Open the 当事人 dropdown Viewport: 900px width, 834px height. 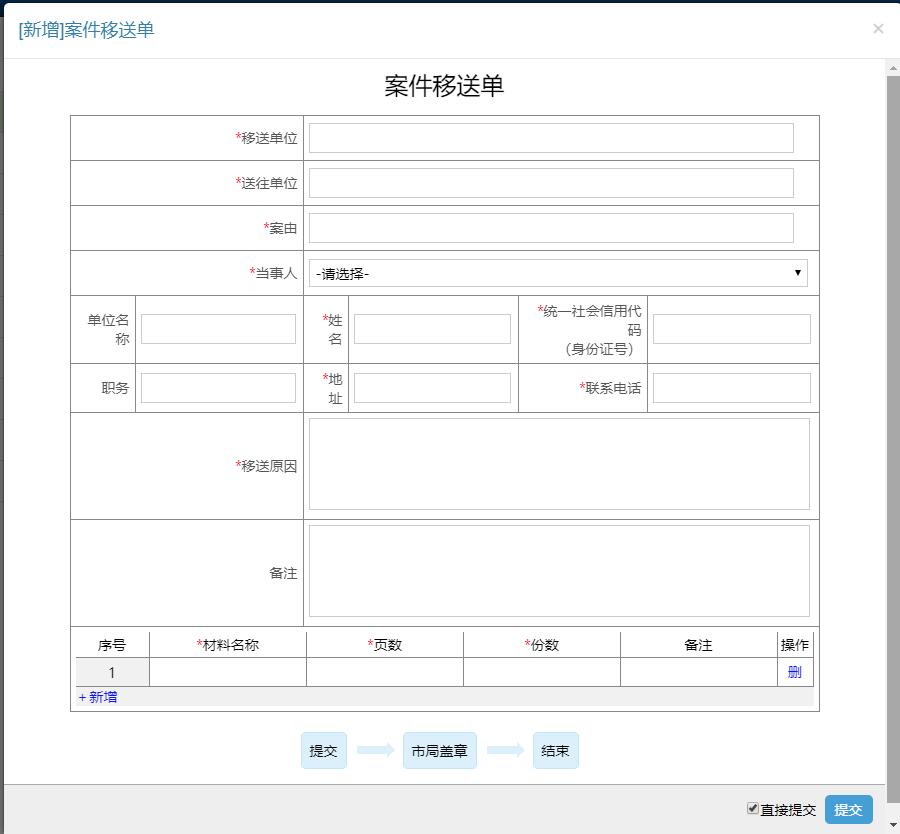(558, 273)
